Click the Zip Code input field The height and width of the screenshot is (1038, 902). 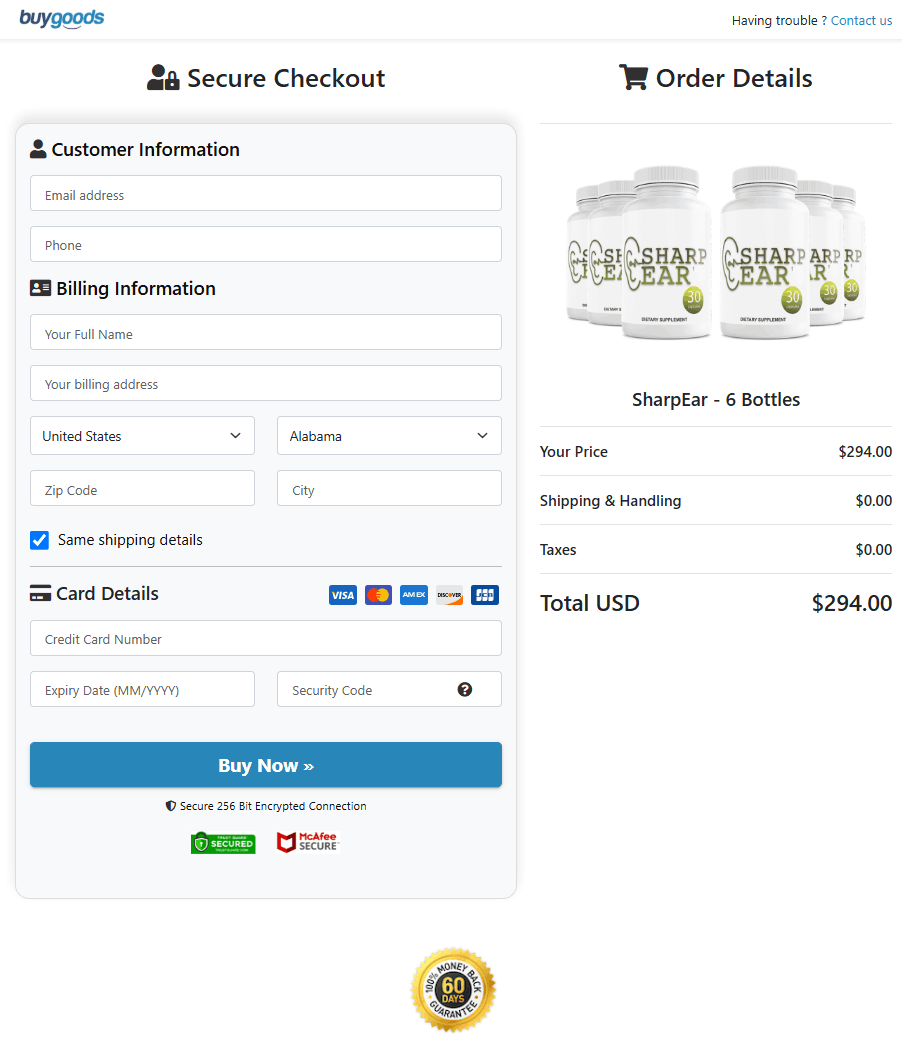point(142,490)
